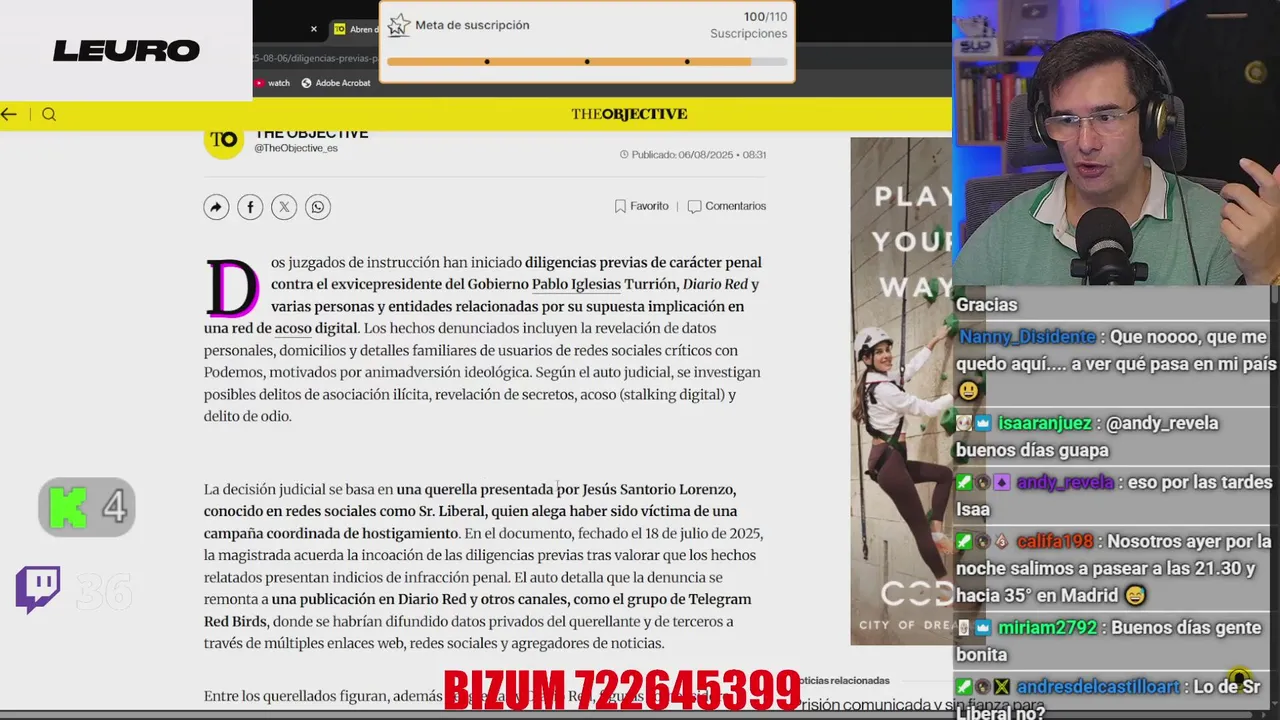The height and width of the screenshot is (720, 1280).
Task: Click the subscription goal progress bar
Action: coord(587,62)
